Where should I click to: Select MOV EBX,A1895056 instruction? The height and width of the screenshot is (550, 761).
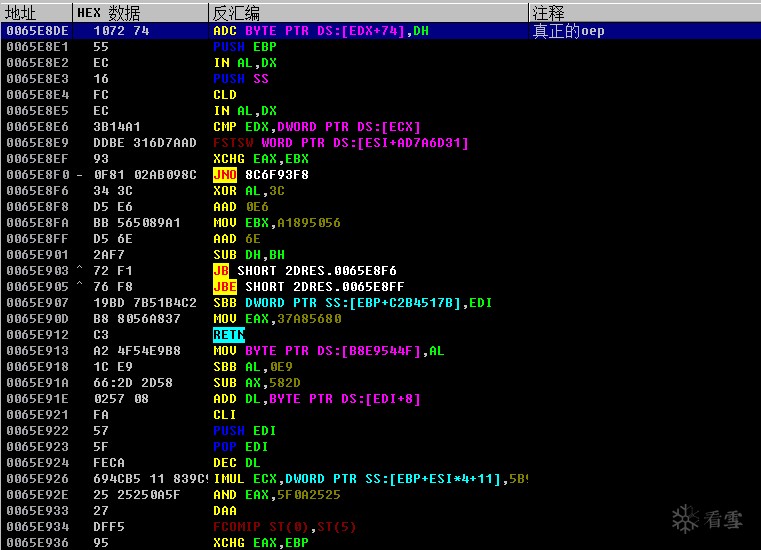pos(277,223)
